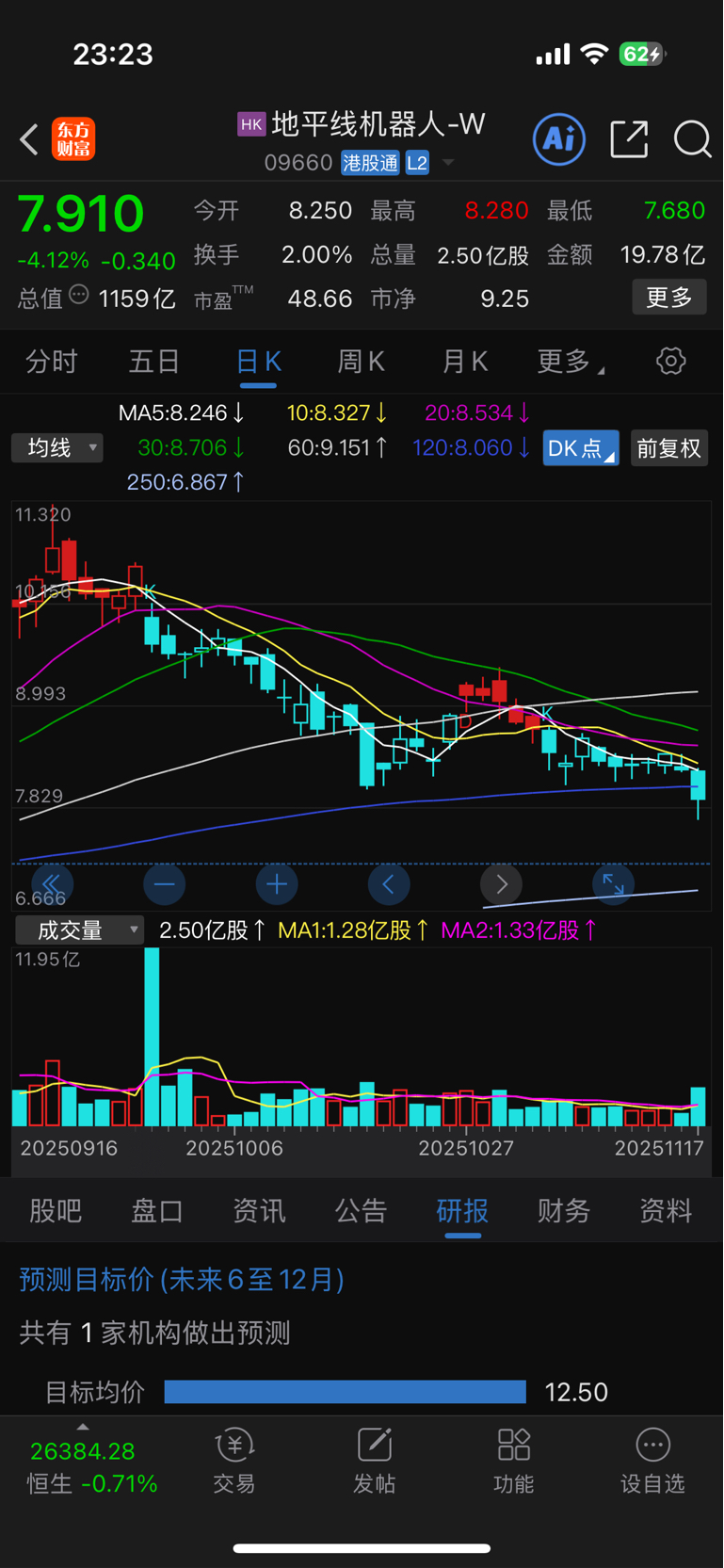This screenshot has height=1568, width=724.
Task: Select the 周K tab
Action: pos(361,362)
